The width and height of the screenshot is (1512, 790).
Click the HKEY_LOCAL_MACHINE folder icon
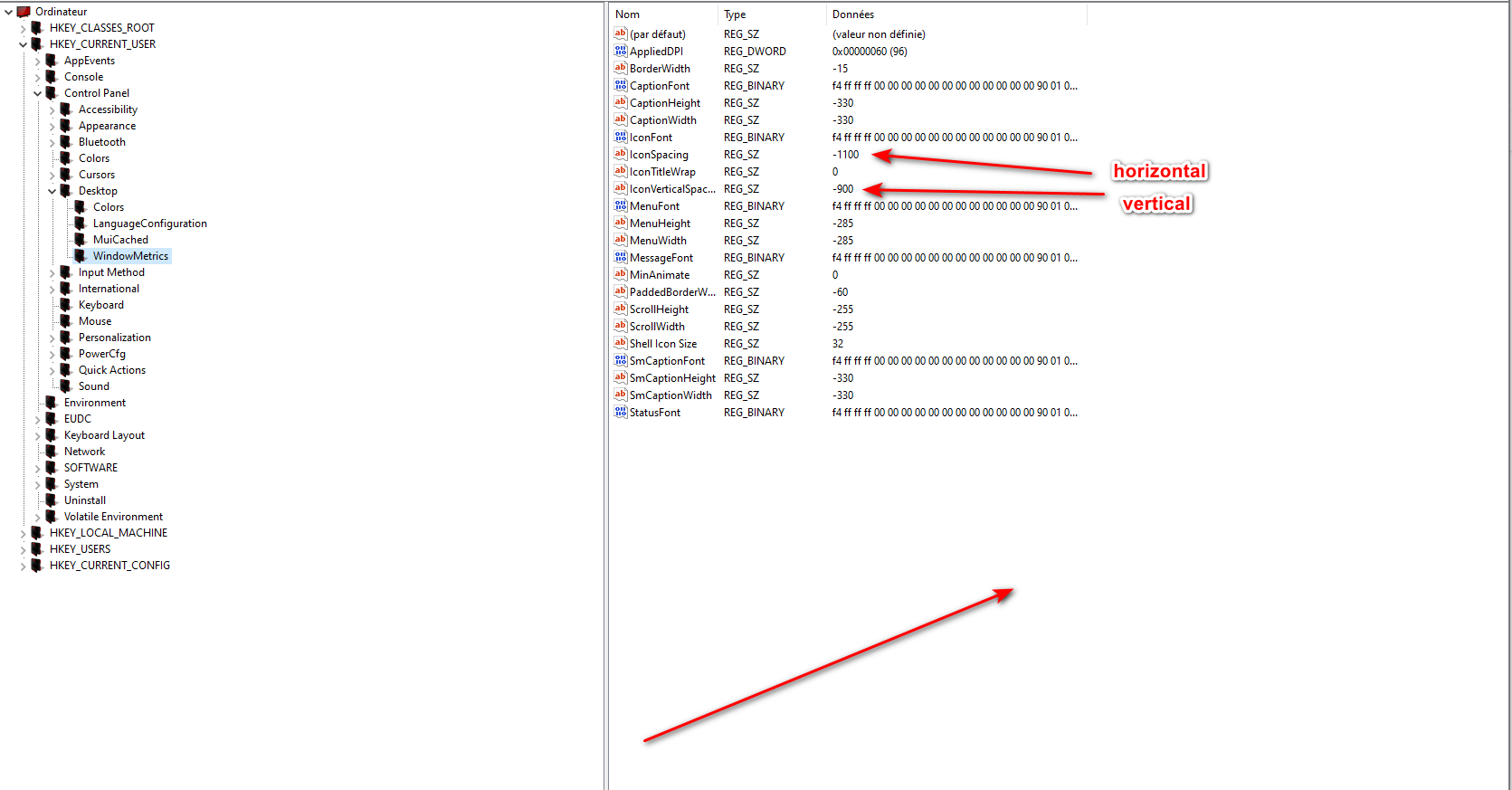37,533
